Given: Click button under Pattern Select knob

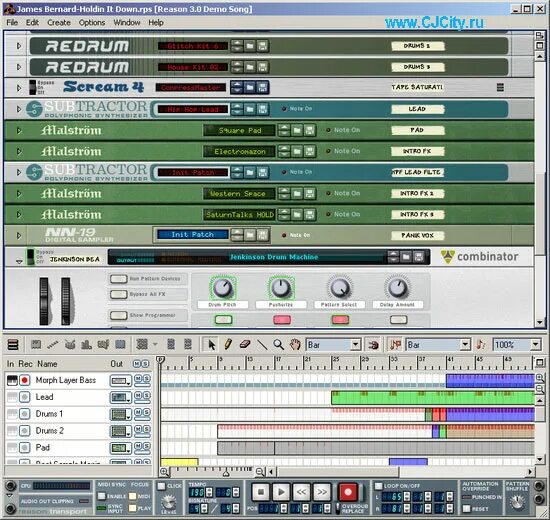Looking at the screenshot, I should (340, 320).
